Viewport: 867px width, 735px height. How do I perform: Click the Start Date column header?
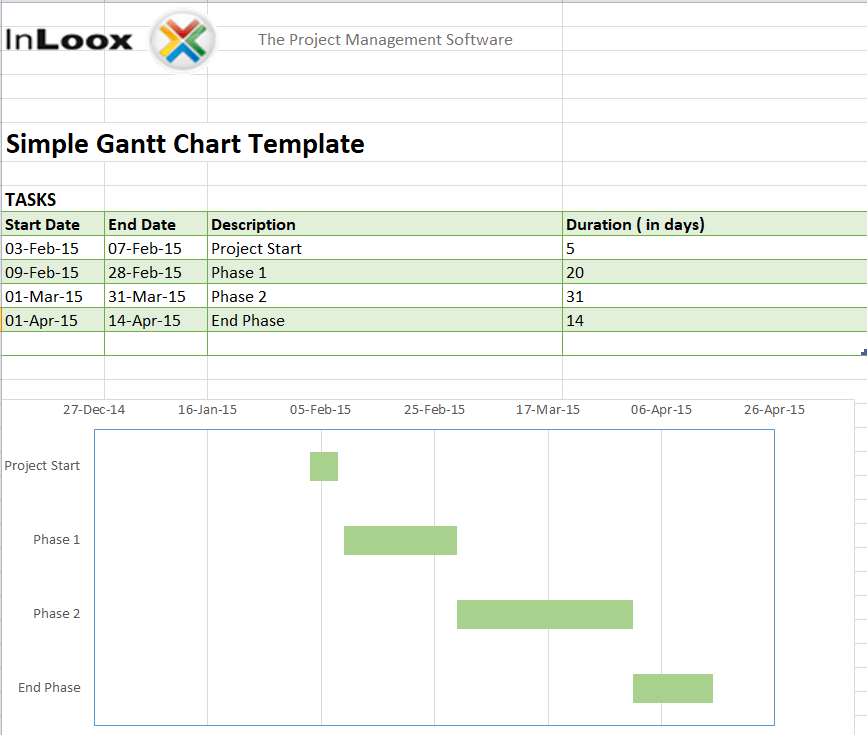[42, 224]
